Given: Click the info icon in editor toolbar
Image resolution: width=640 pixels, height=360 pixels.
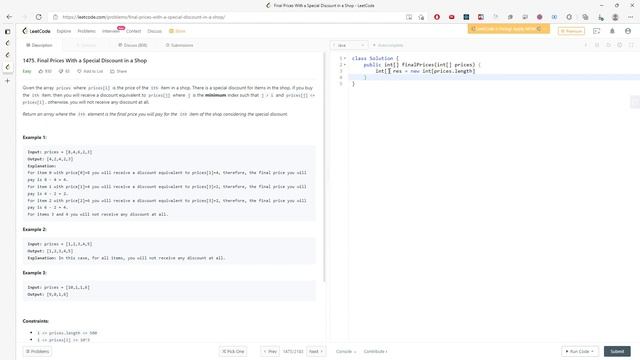Looking at the screenshot, I should click(586, 45).
